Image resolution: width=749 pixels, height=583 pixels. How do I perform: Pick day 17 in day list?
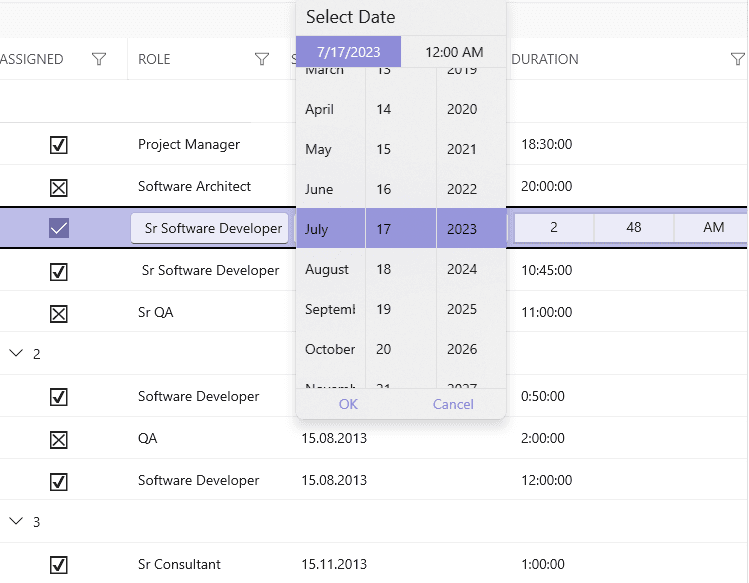tap(401, 228)
